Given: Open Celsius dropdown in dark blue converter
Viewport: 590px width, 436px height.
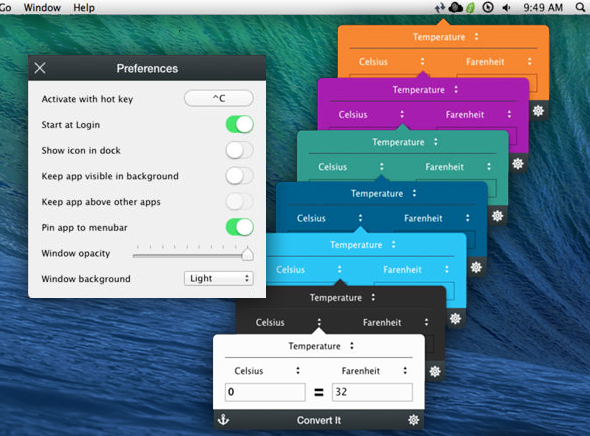Looking at the screenshot, I should (x=330, y=218).
